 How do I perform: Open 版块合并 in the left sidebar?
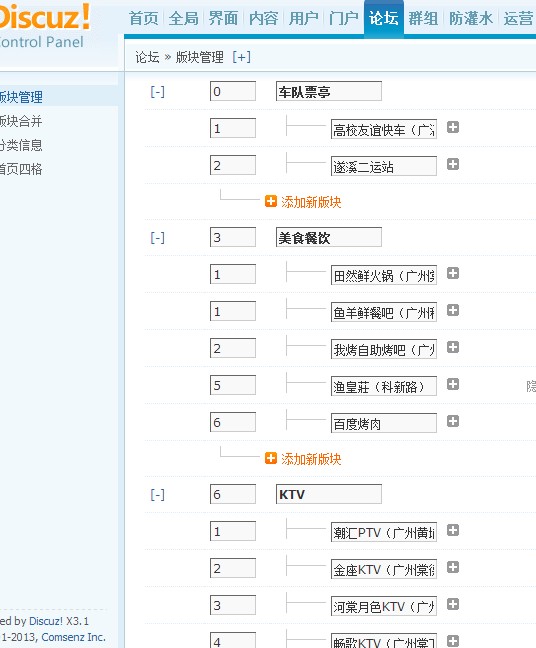(x=21, y=121)
